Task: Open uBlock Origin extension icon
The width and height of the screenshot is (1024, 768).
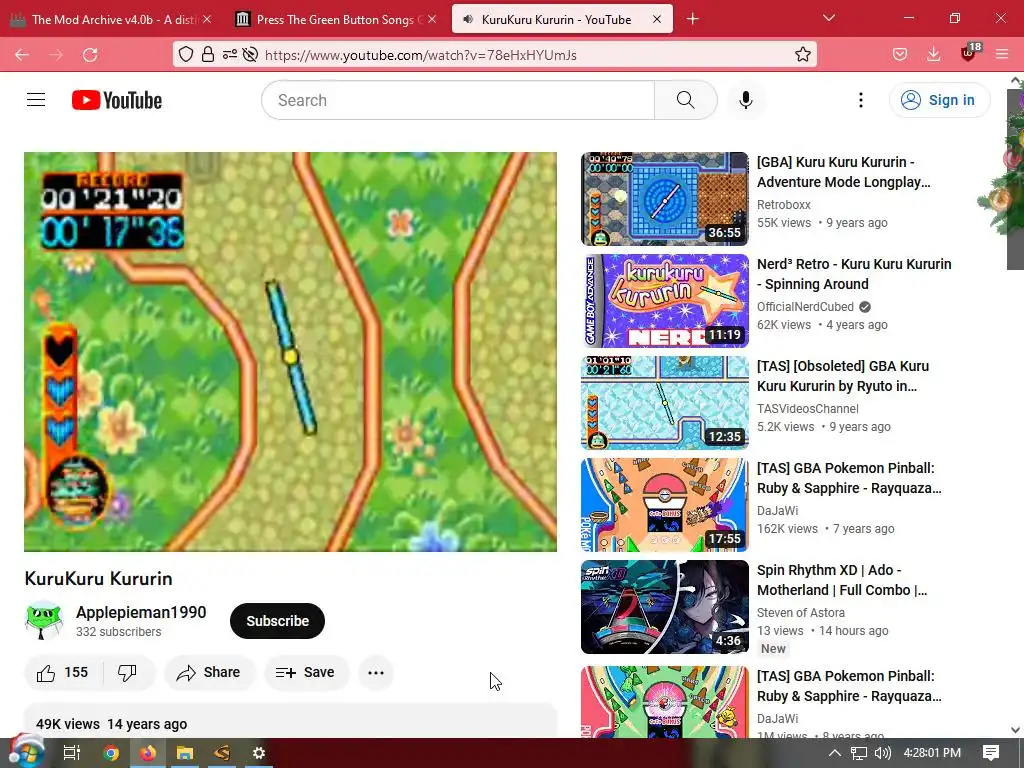Action: pos(968,54)
